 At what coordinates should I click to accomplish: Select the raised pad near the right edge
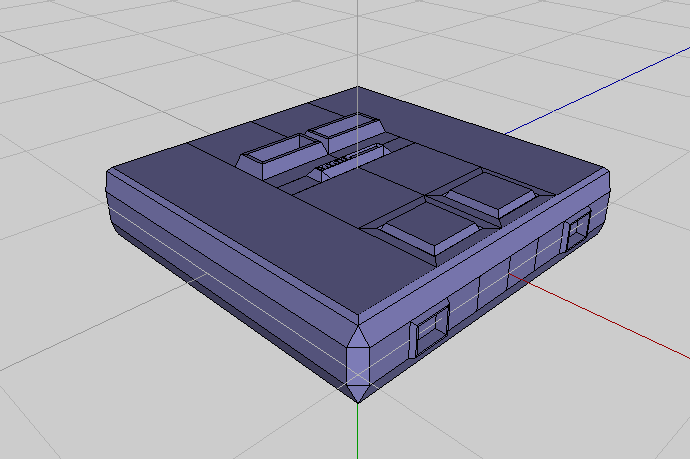tap(493, 195)
